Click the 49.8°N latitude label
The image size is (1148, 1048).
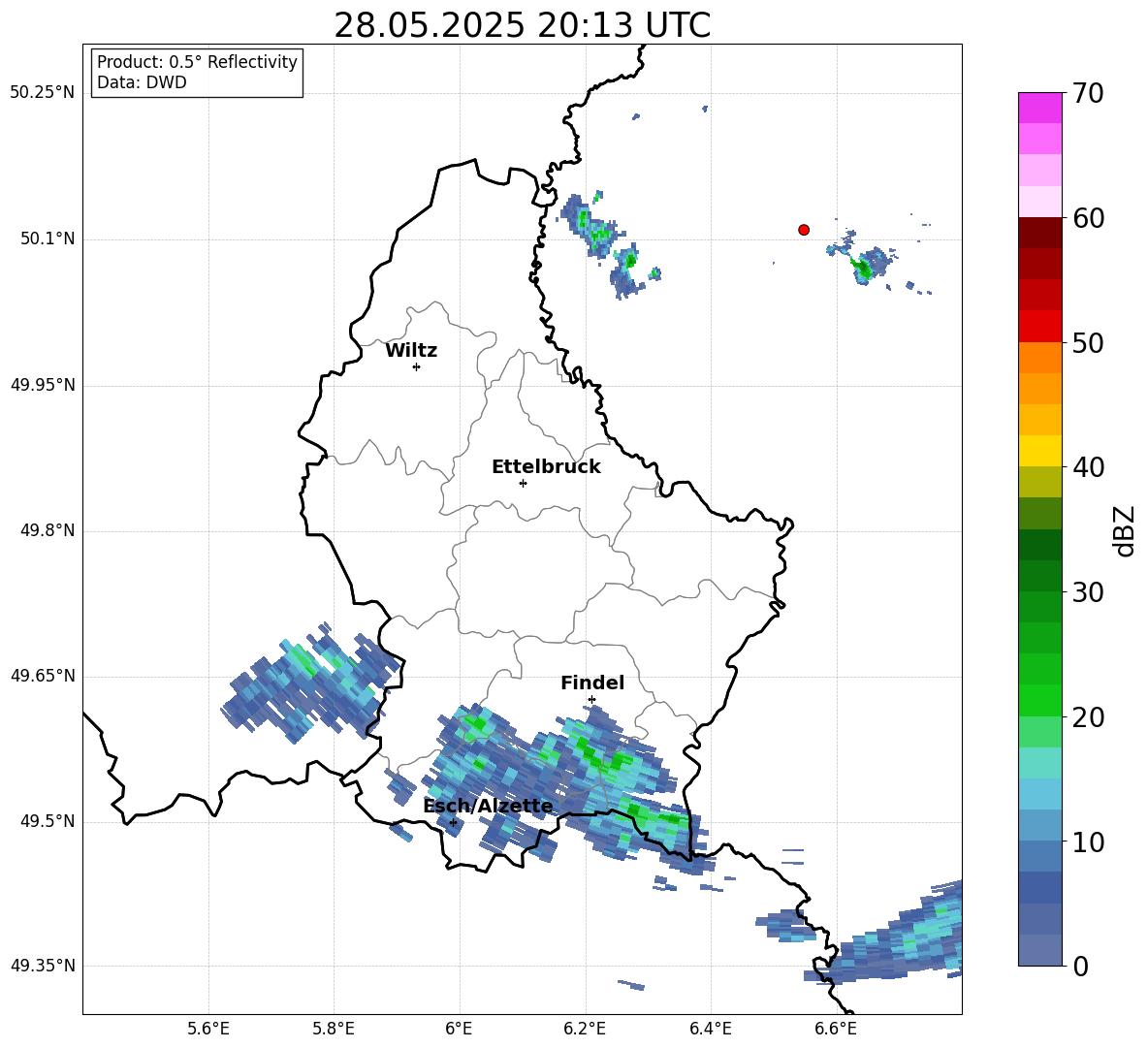click(x=48, y=530)
